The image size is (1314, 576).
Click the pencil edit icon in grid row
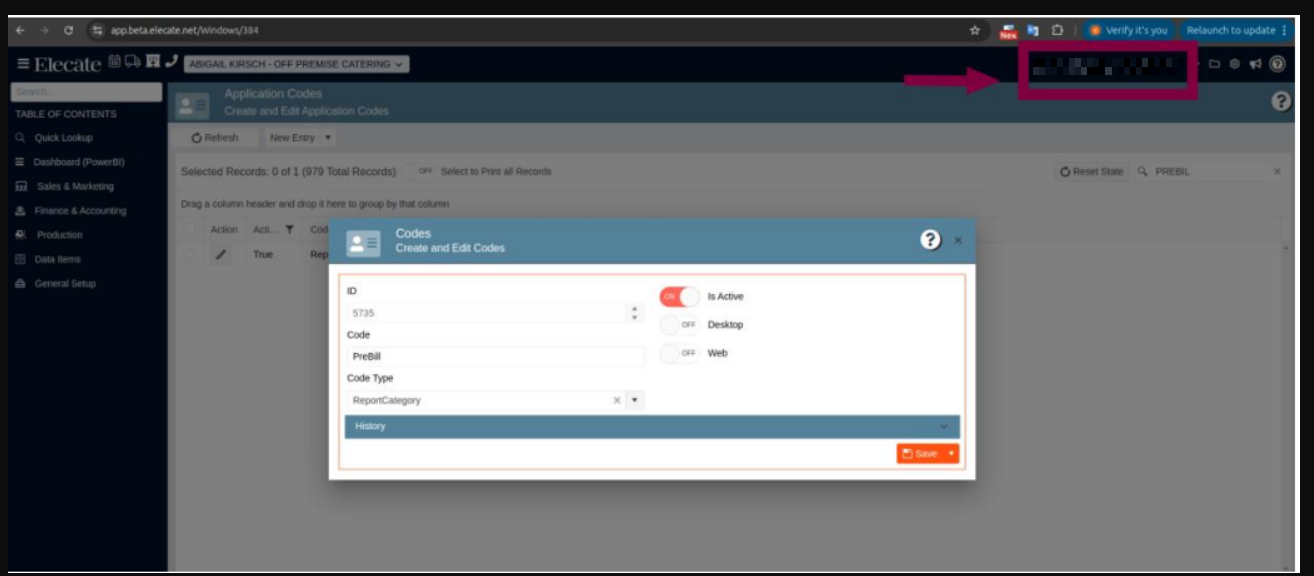pos(221,255)
